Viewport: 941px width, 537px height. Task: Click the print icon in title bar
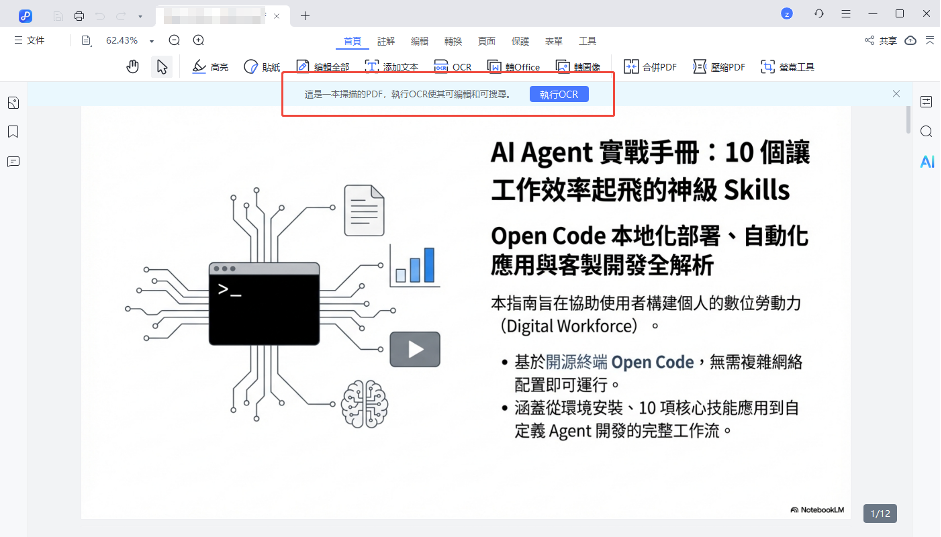pyautogui.click(x=79, y=15)
